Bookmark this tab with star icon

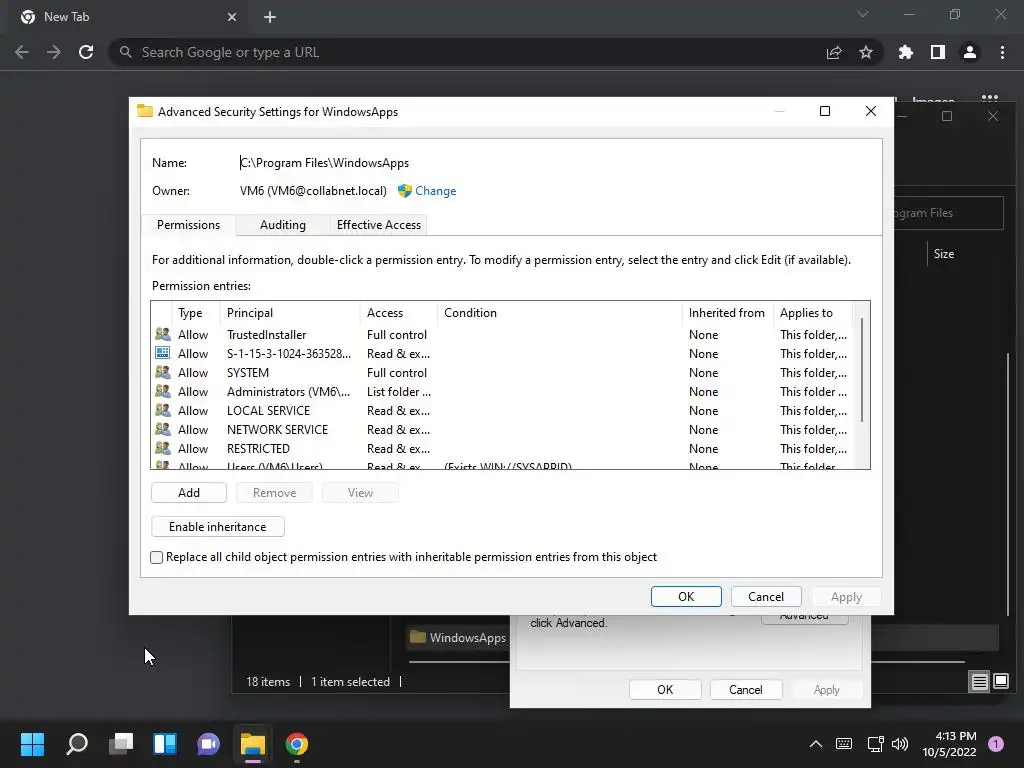pyautogui.click(x=865, y=52)
